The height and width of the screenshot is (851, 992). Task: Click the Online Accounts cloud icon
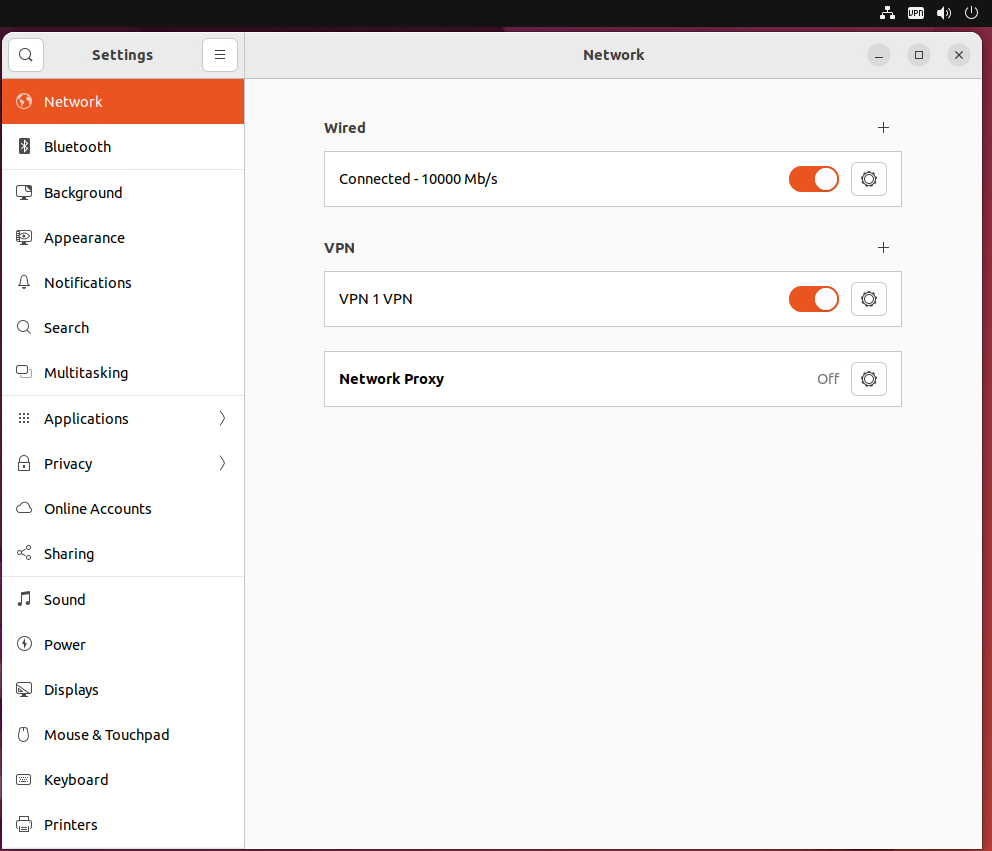[x=24, y=508]
